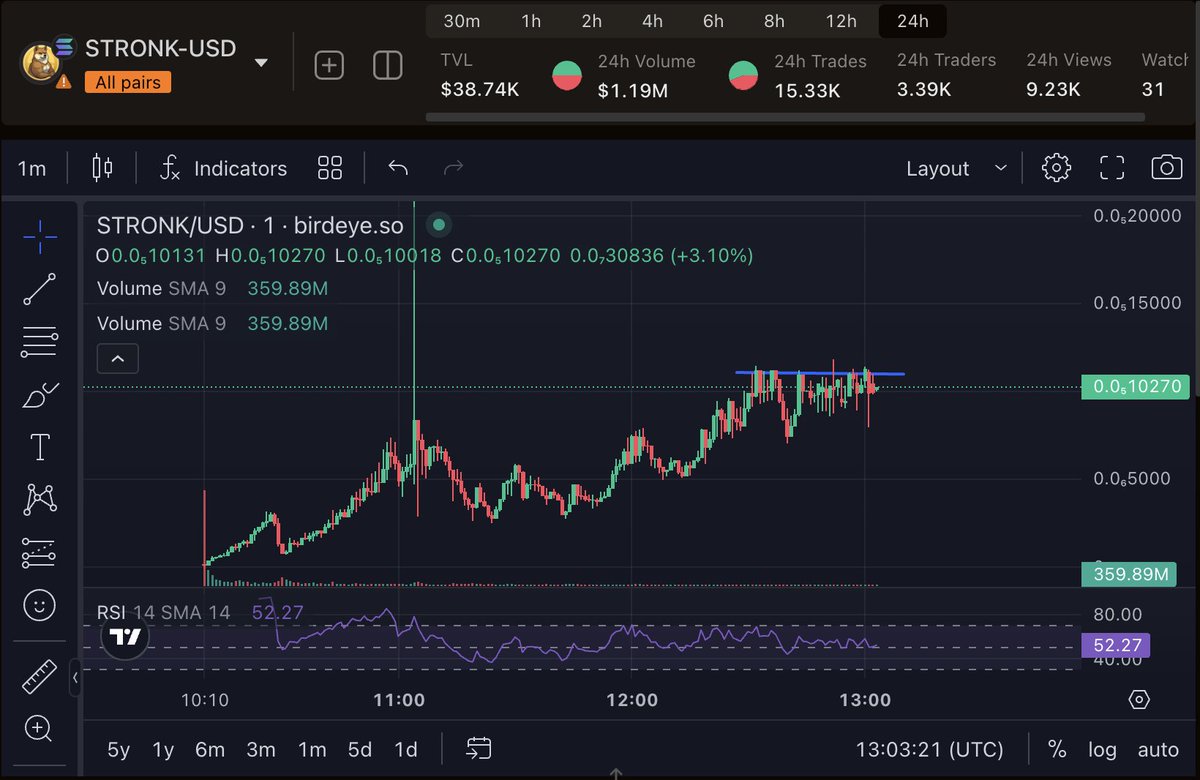The width and height of the screenshot is (1200, 780).
Task: Click the 24h Trades buy/sell pie indicator
Action: tap(743, 76)
